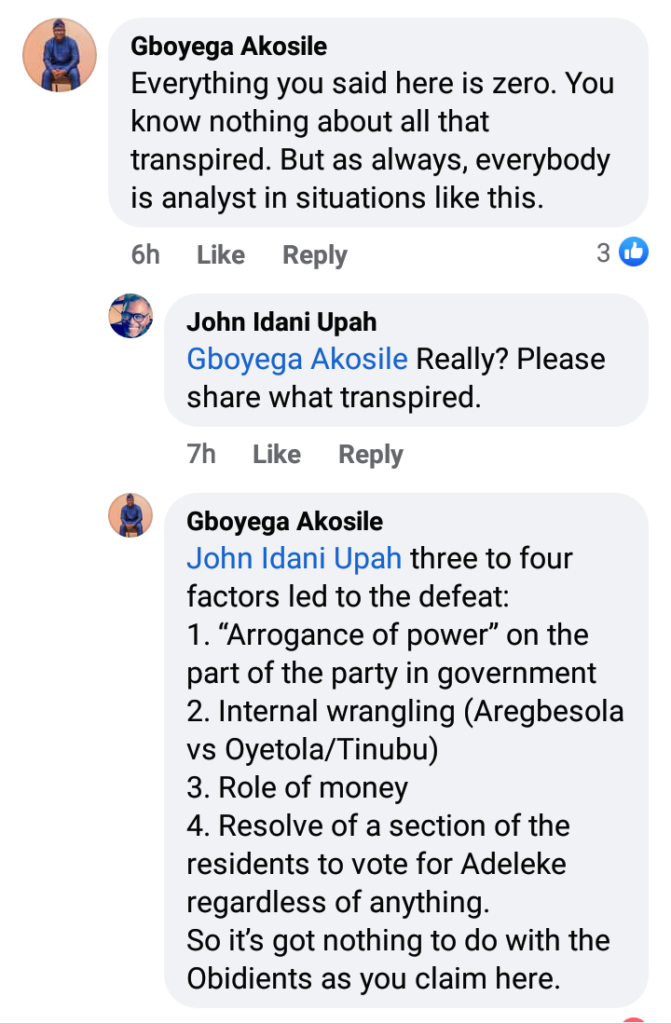This screenshot has width=671, height=1024.
Task: Click the blue thumbs-up reaction icon
Action: [x=634, y=254]
